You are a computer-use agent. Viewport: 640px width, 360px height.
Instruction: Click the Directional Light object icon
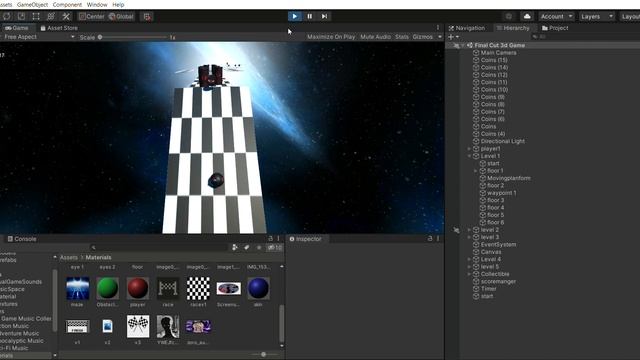tap(476, 141)
